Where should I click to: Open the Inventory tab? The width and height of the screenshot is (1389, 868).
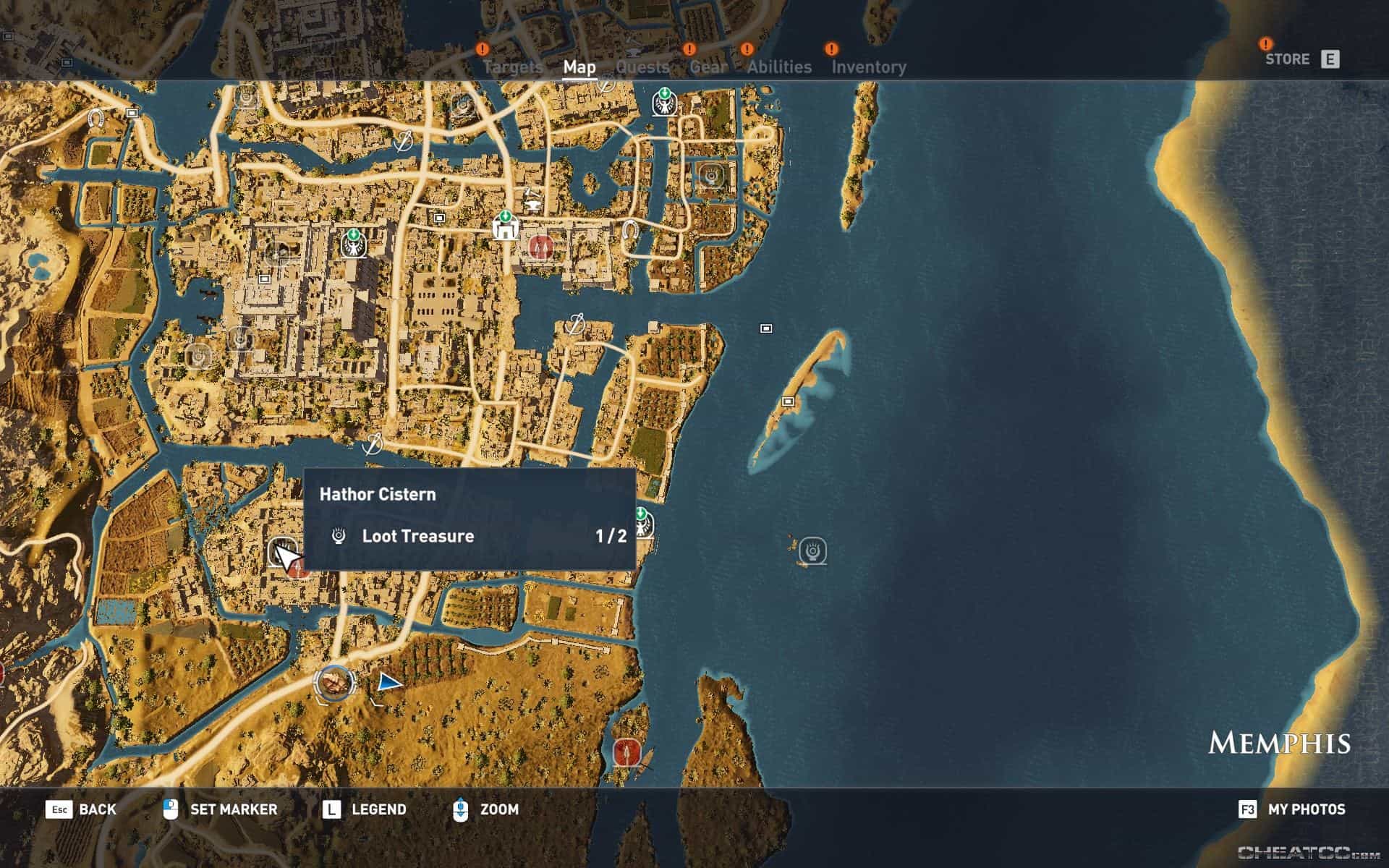(x=869, y=67)
